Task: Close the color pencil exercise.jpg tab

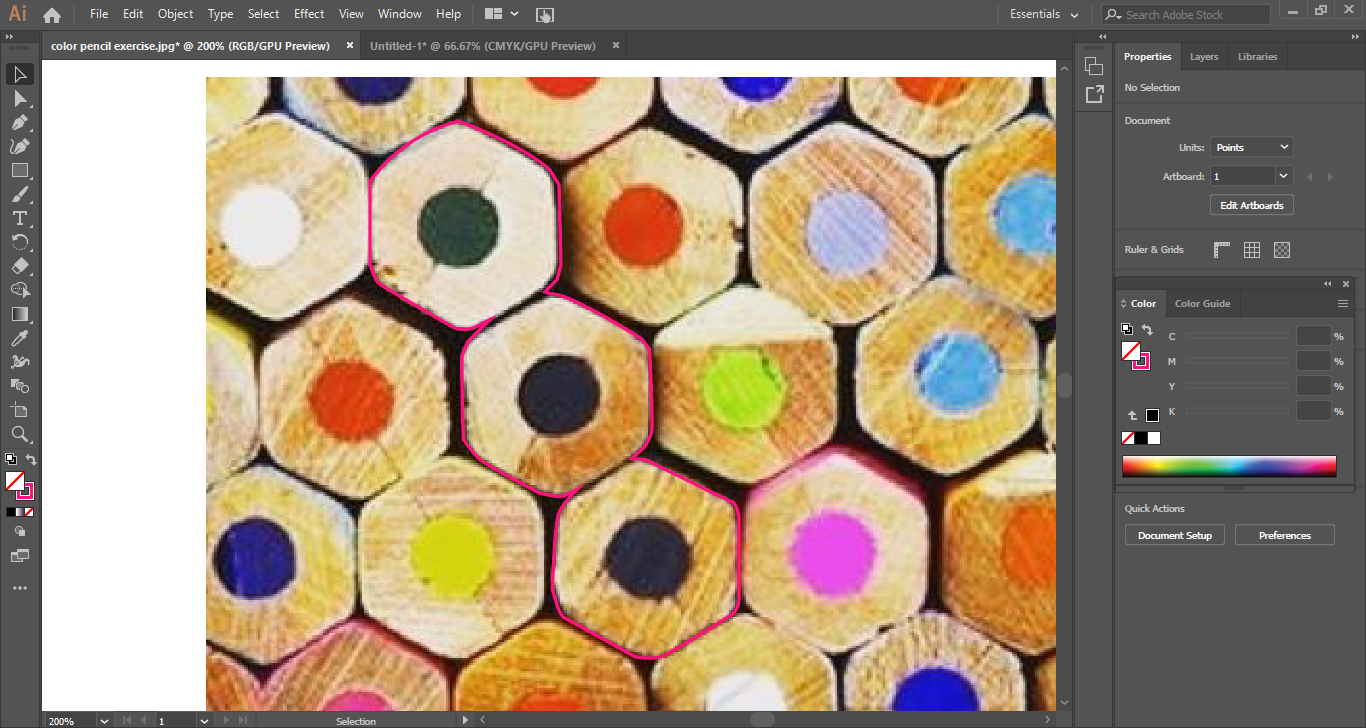Action: point(349,46)
